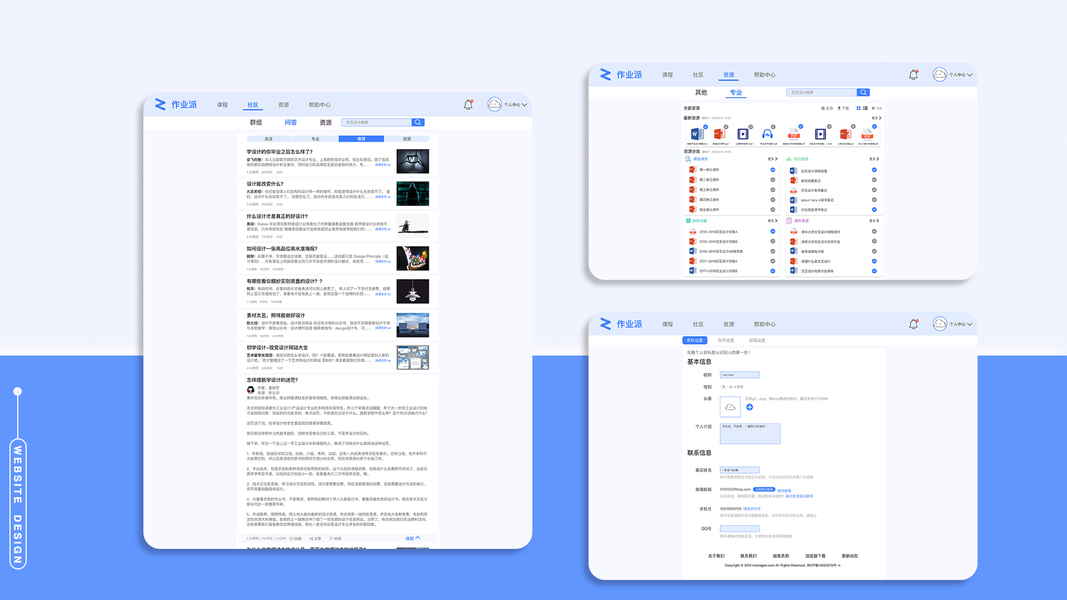Image resolution: width=1067 pixels, height=600 pixels.
Task: Open question titled 什么设计才是真正的好设计
Action: (277, 216)
